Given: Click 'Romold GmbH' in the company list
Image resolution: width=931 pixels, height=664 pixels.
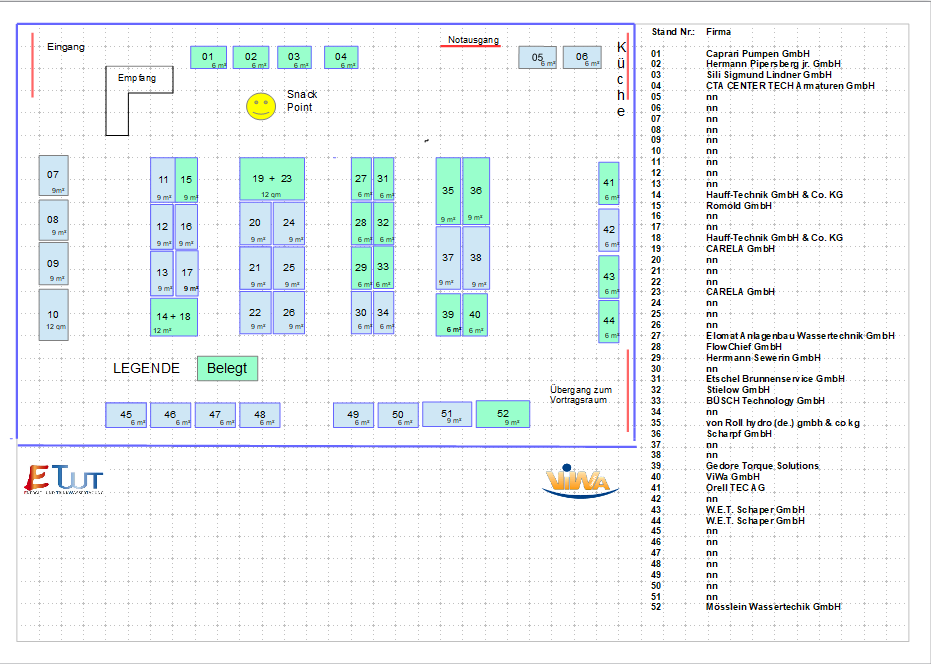Looking at the screenshot, I should tap(739, 205).
